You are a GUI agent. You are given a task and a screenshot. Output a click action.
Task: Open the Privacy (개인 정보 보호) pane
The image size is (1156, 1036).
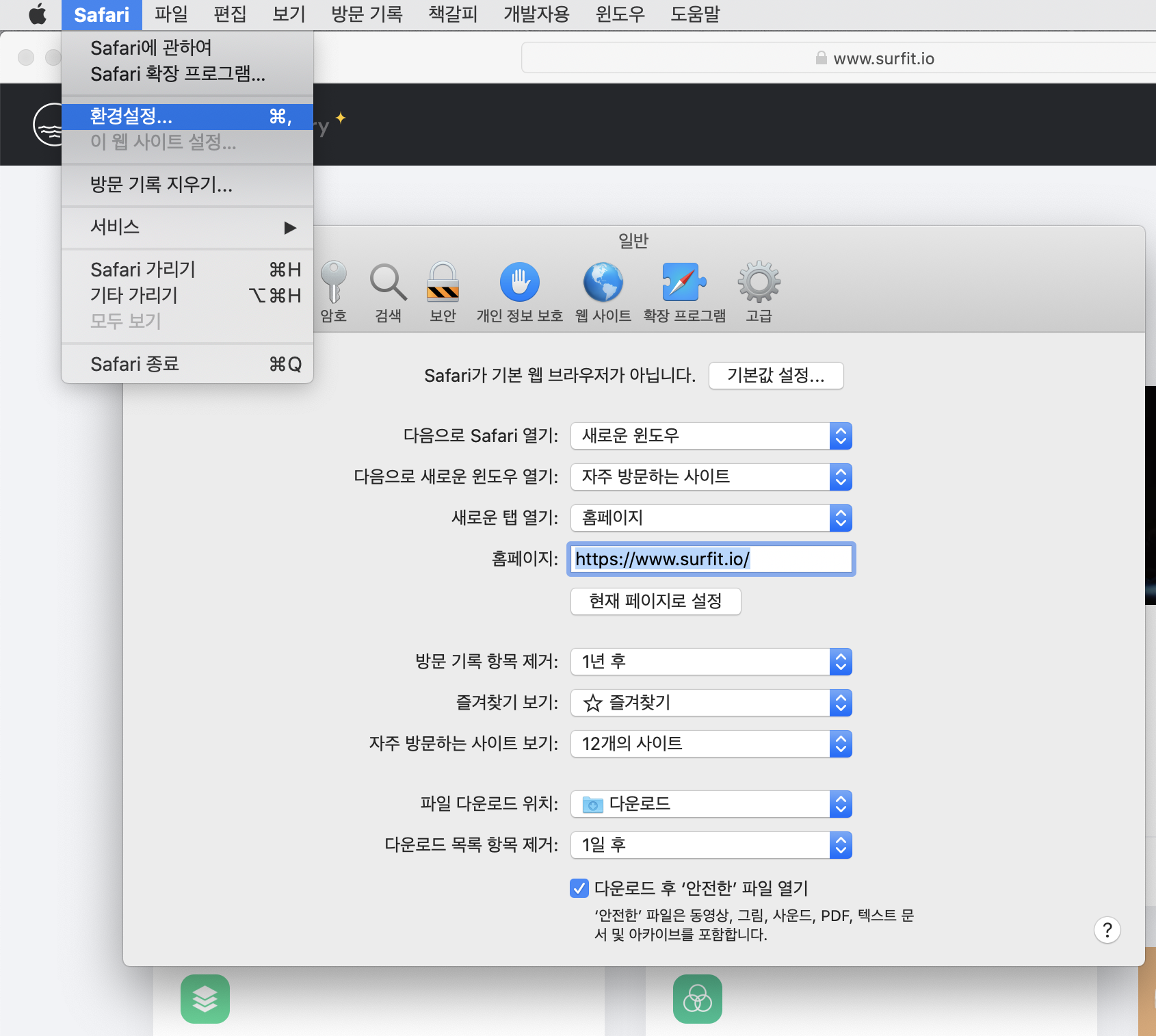click(520, 292)
